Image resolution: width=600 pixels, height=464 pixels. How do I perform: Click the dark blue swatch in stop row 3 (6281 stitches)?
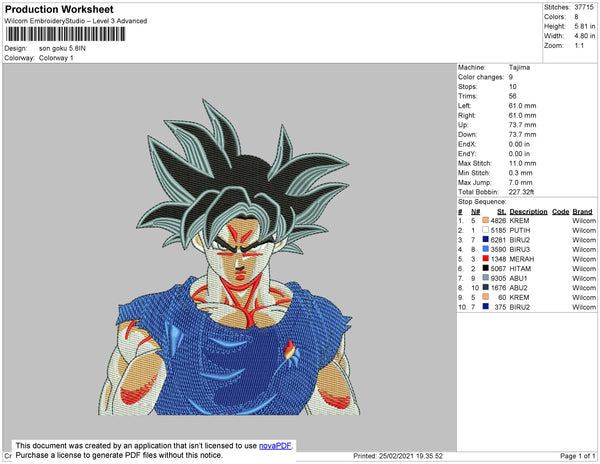click(x=486, y=239)
